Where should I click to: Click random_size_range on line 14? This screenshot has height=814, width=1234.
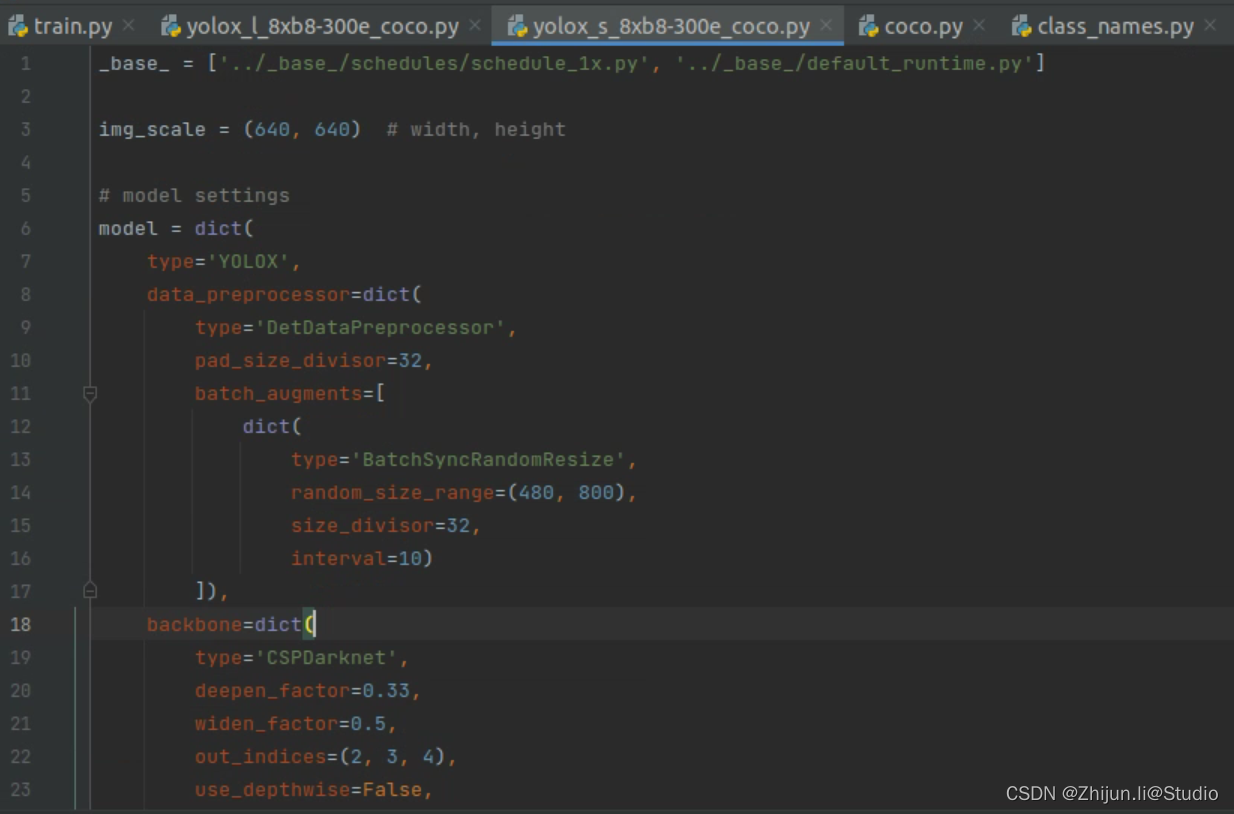point(393,493)
